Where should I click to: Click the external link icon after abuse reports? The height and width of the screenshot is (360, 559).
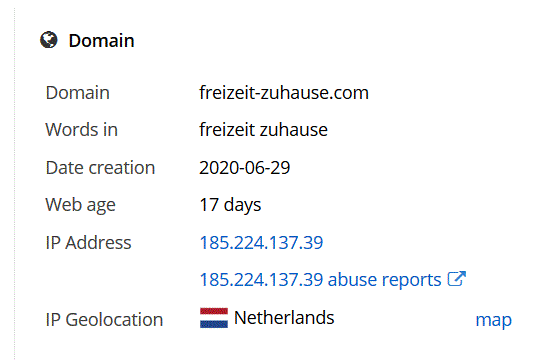456,279
